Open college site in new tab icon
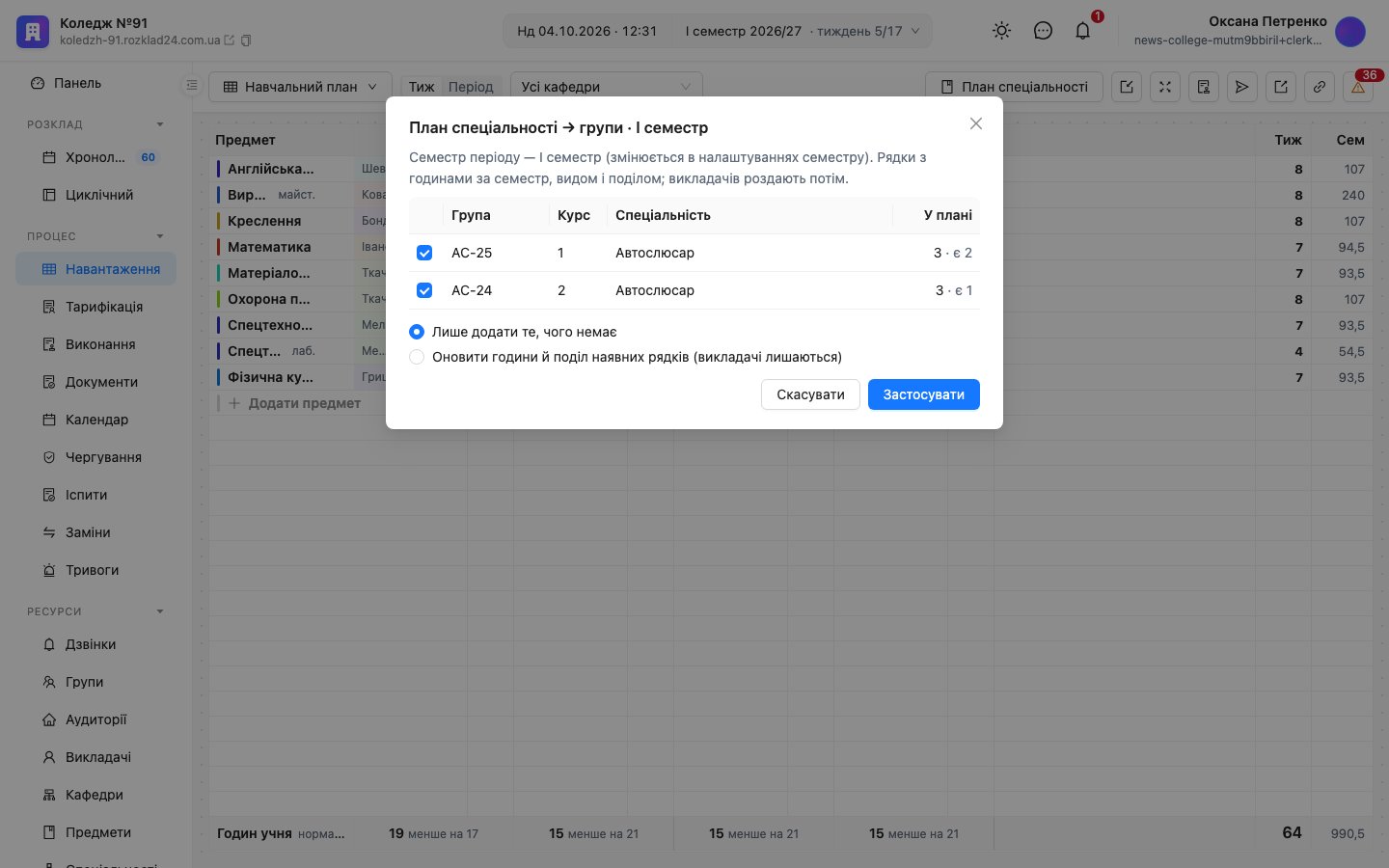The width and height of the screenshot is (1389, 868). (230, 41)
